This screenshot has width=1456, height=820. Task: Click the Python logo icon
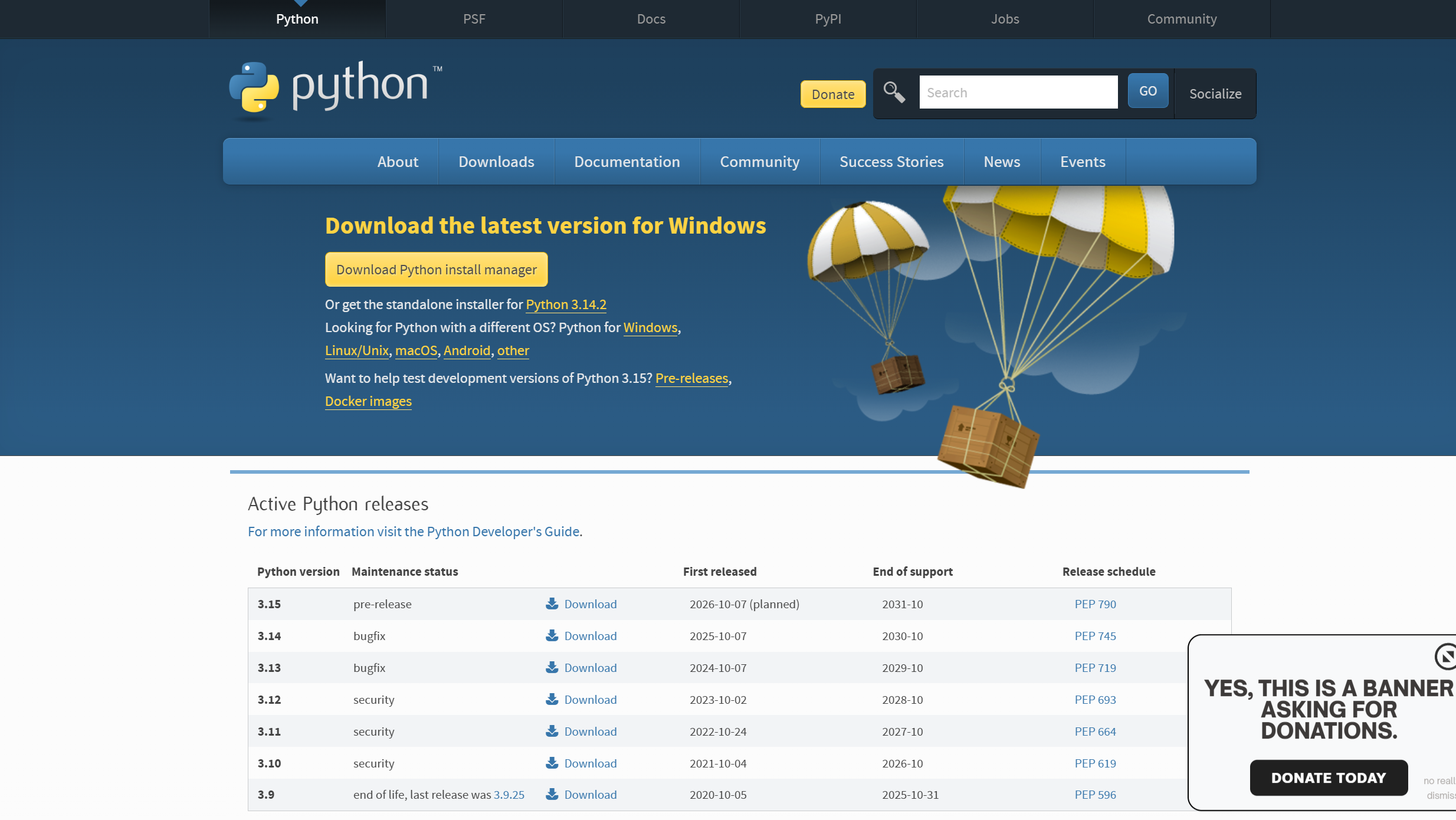click(x=254, y=87)
